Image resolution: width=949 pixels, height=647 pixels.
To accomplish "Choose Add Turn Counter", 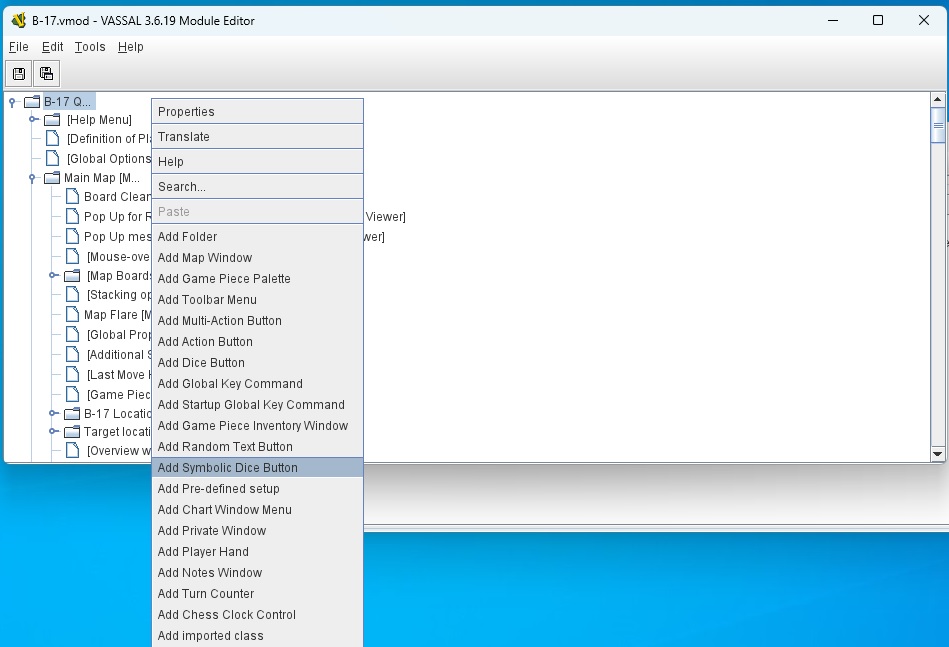I will click(x=257, y=594).
